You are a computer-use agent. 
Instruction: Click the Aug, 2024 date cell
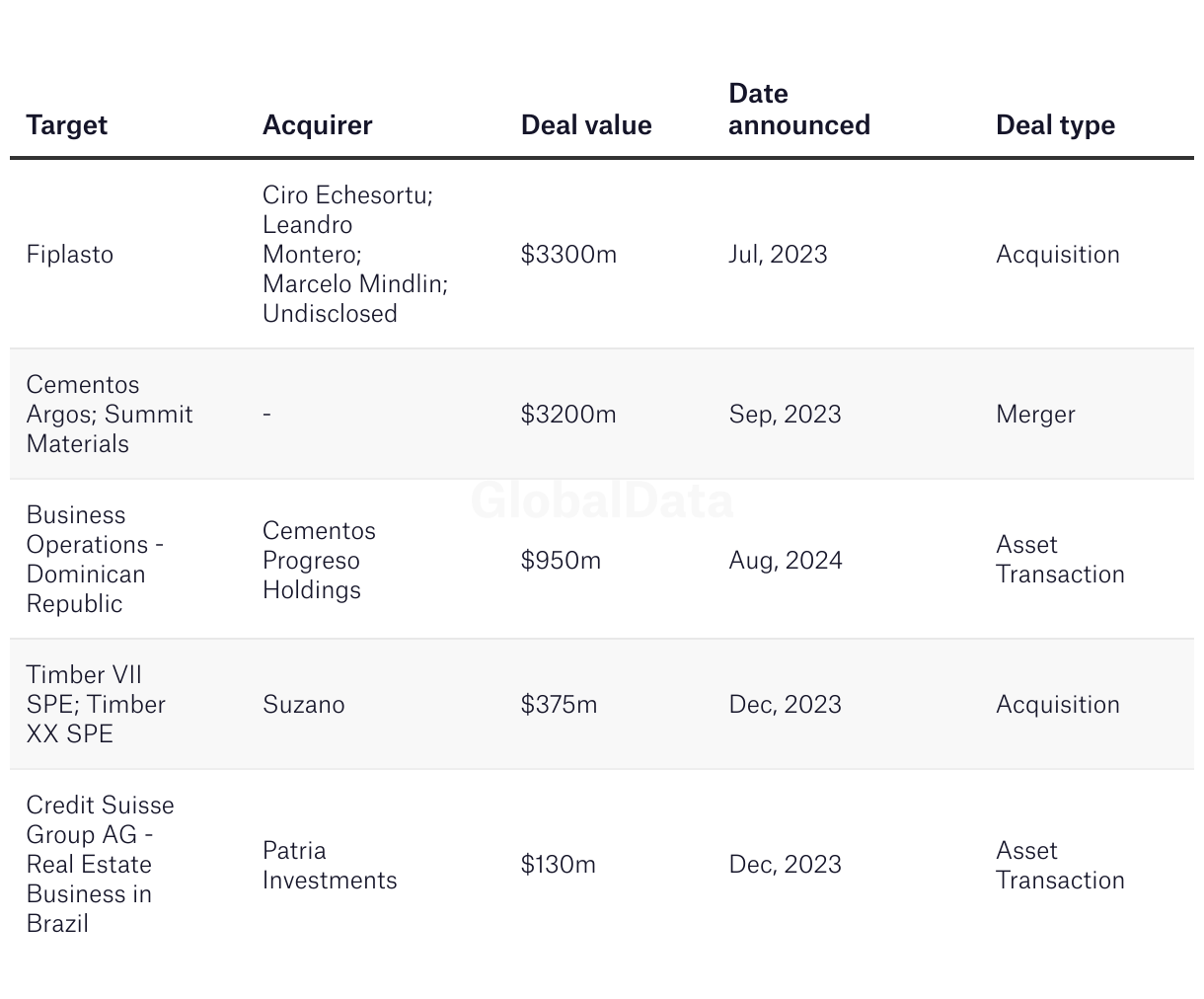786,561
